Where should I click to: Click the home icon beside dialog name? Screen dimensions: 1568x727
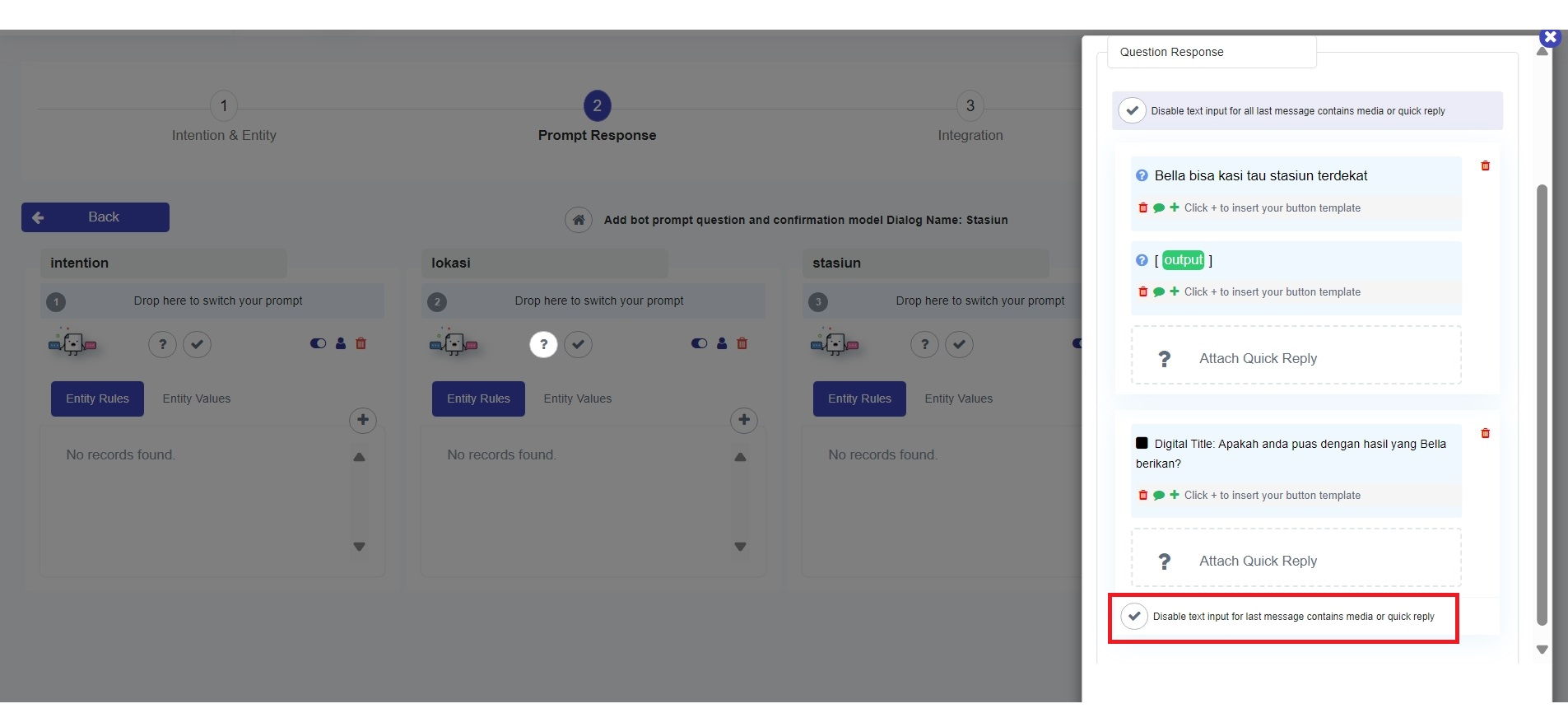(579, 220)
